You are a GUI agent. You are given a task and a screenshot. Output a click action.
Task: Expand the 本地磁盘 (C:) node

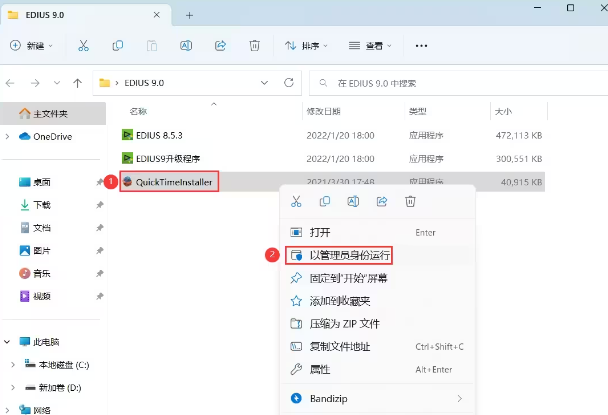(13, 365)
